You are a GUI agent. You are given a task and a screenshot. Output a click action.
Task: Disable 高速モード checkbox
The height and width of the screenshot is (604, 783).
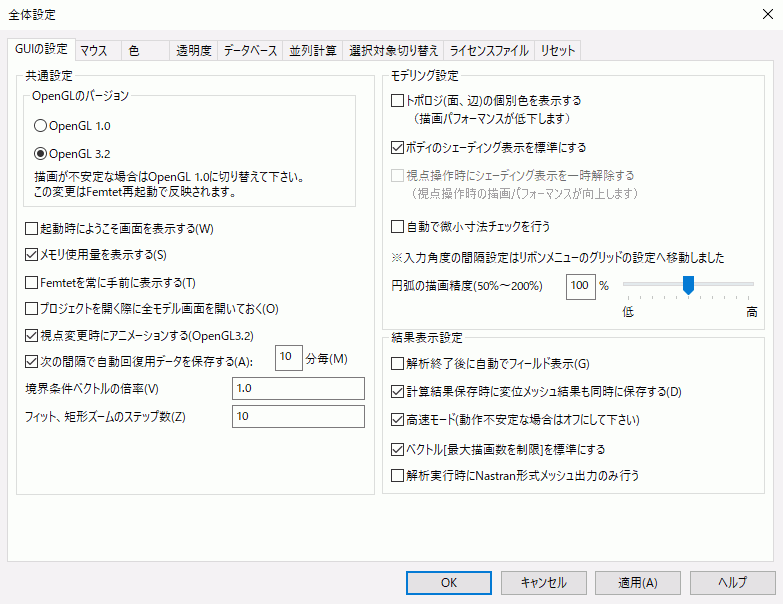click(x=398, y=419)
